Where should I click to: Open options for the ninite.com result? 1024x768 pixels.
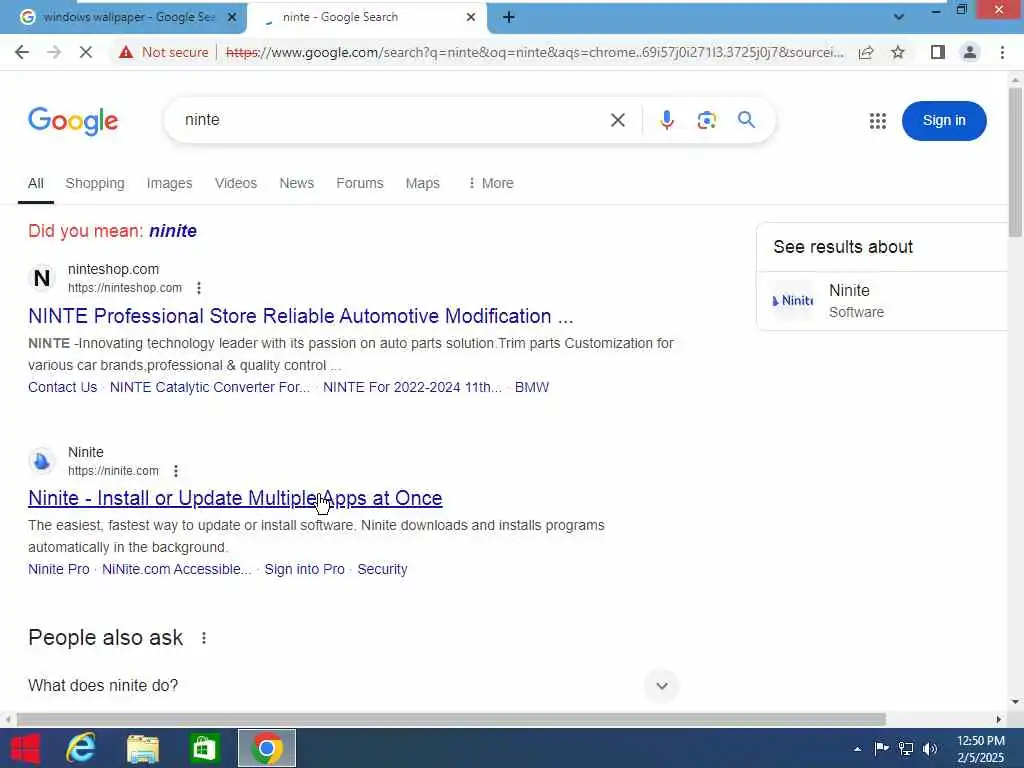(176, 471)
